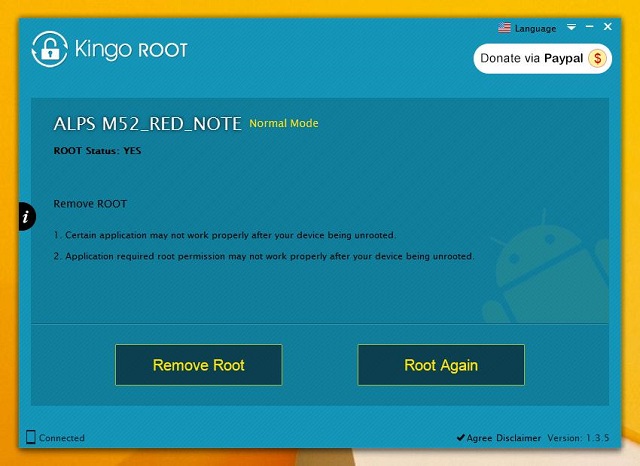
Task: Select the Normal Mode label
Action: 284,124
